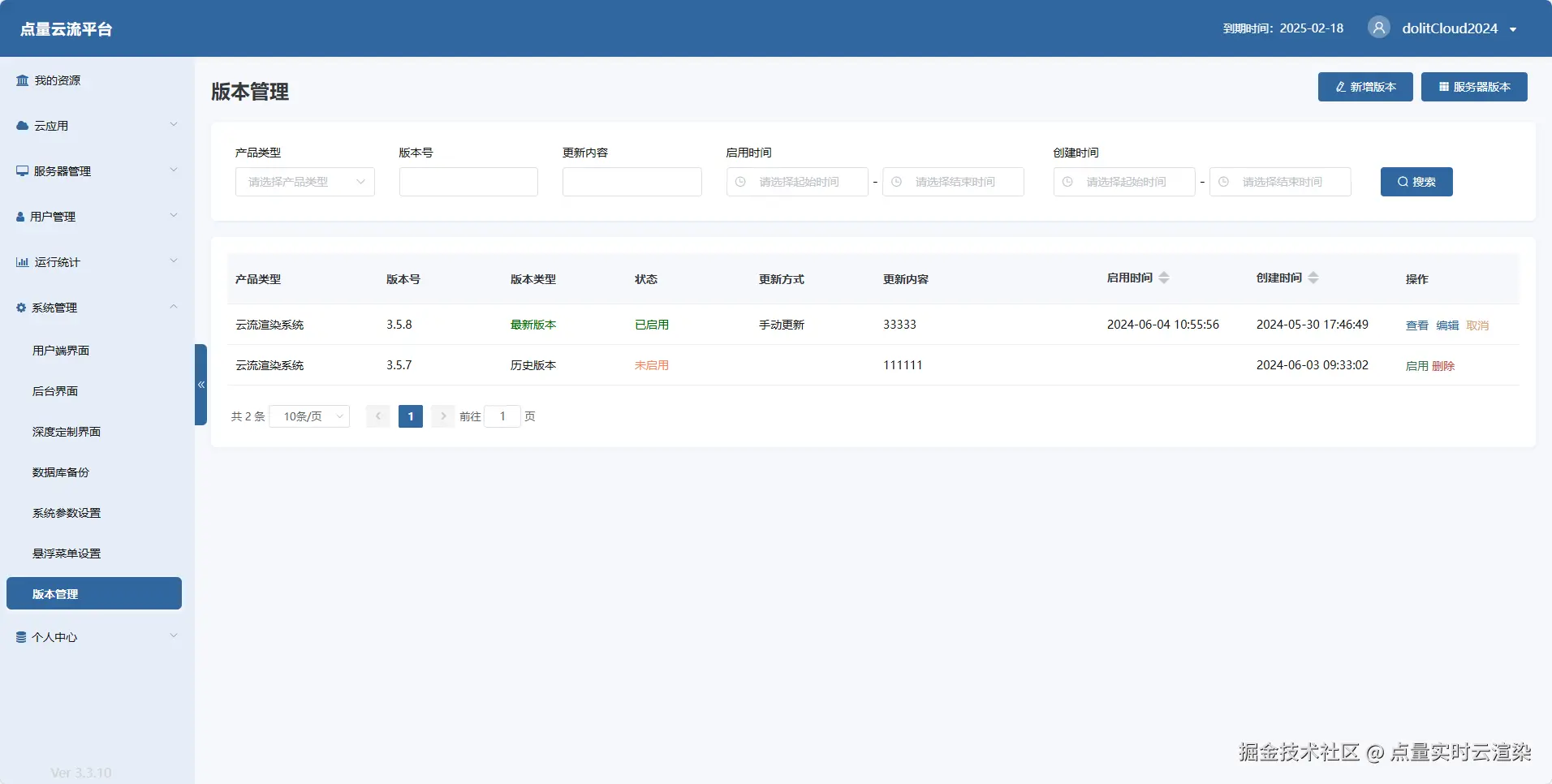Click the person icon beside 用户管理

tap(20, 217)
